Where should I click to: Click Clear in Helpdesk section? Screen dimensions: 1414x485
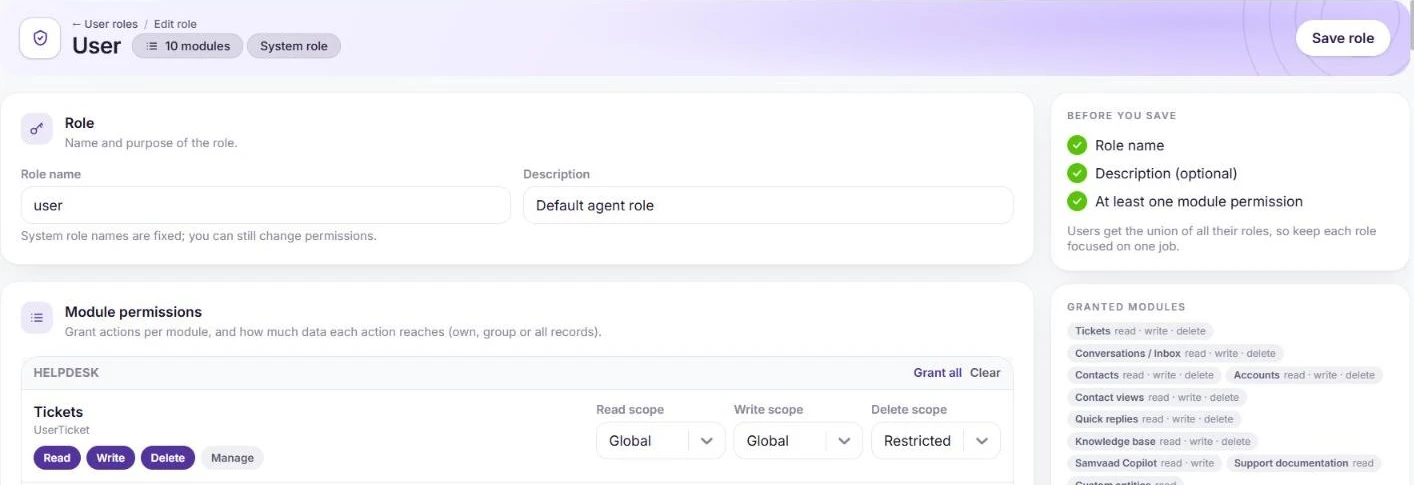pyautogui.click(x=985, y=372)
